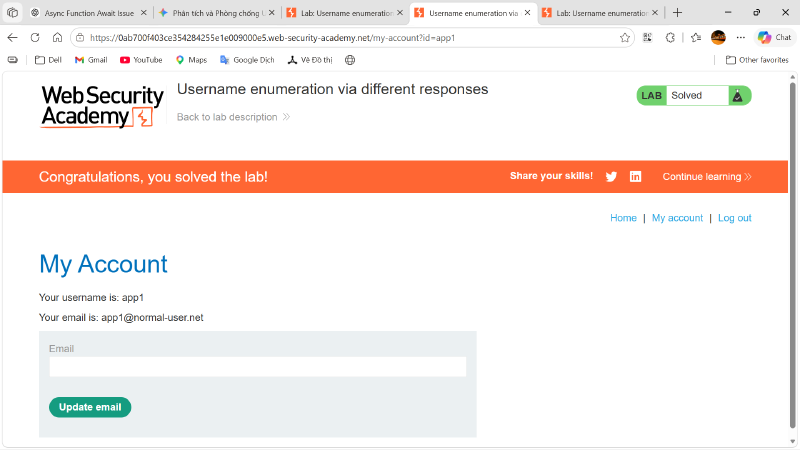The height and width of the screenshot is (450, 800).
Task: Open browser extensions puzzle icon
Action: tap(670, 37)
